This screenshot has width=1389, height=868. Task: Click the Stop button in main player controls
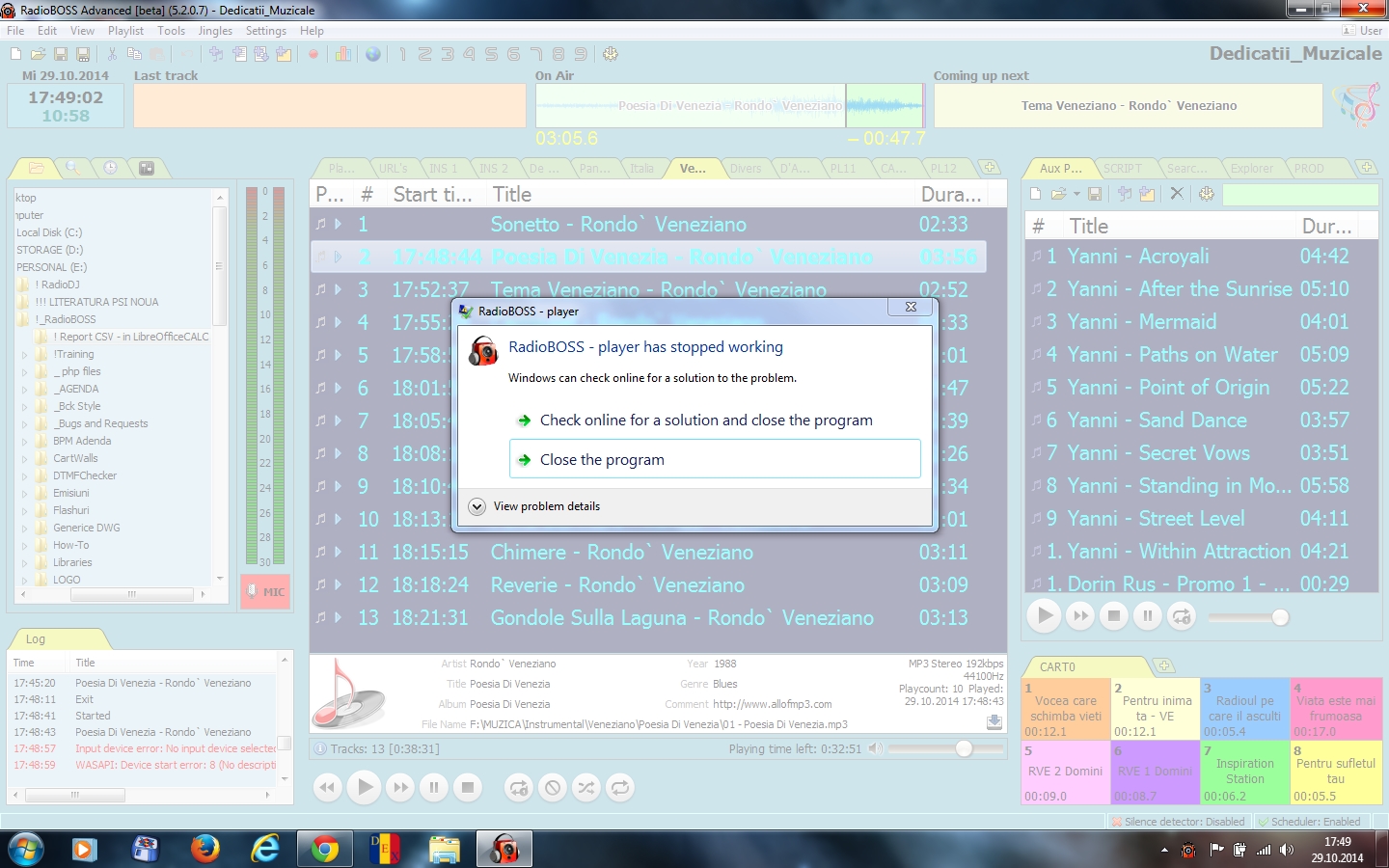point(468,787)
